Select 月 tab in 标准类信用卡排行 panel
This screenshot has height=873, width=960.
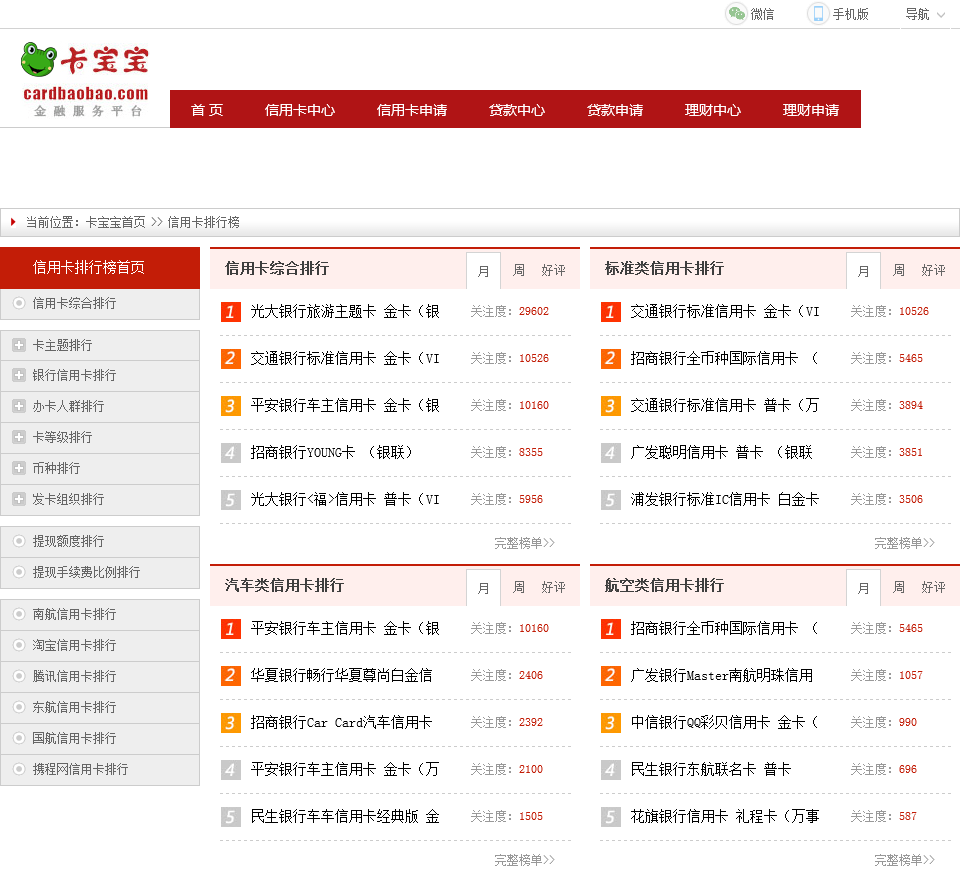[x=863, y=271]
